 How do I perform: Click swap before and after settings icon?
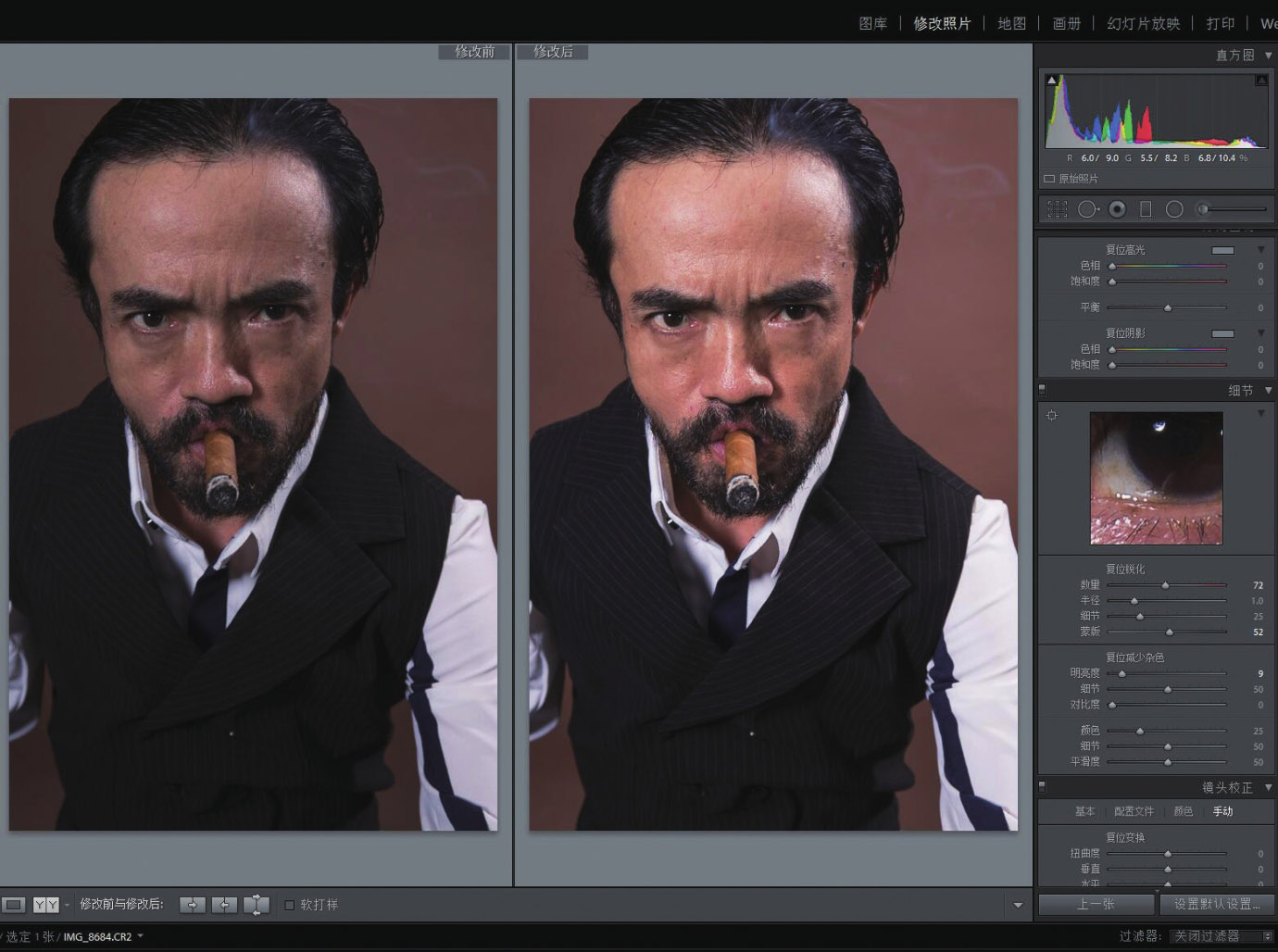[257, 905]
